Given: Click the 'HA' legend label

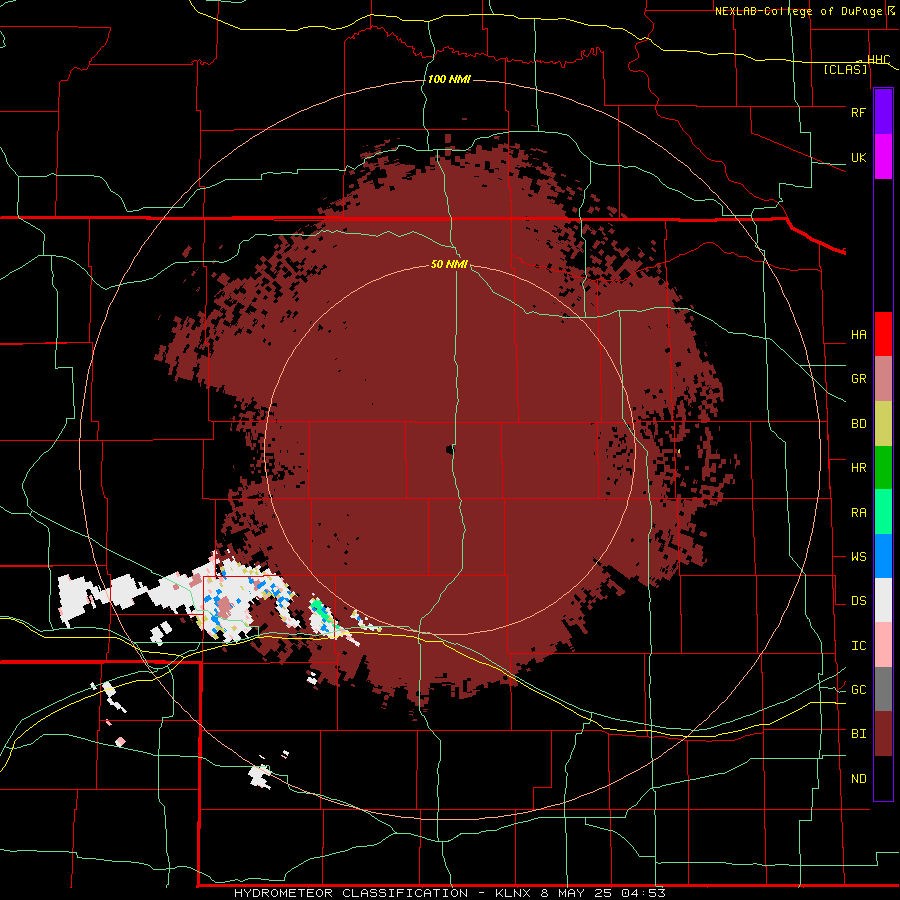Looking at the screenshot, I should (858, 335).
